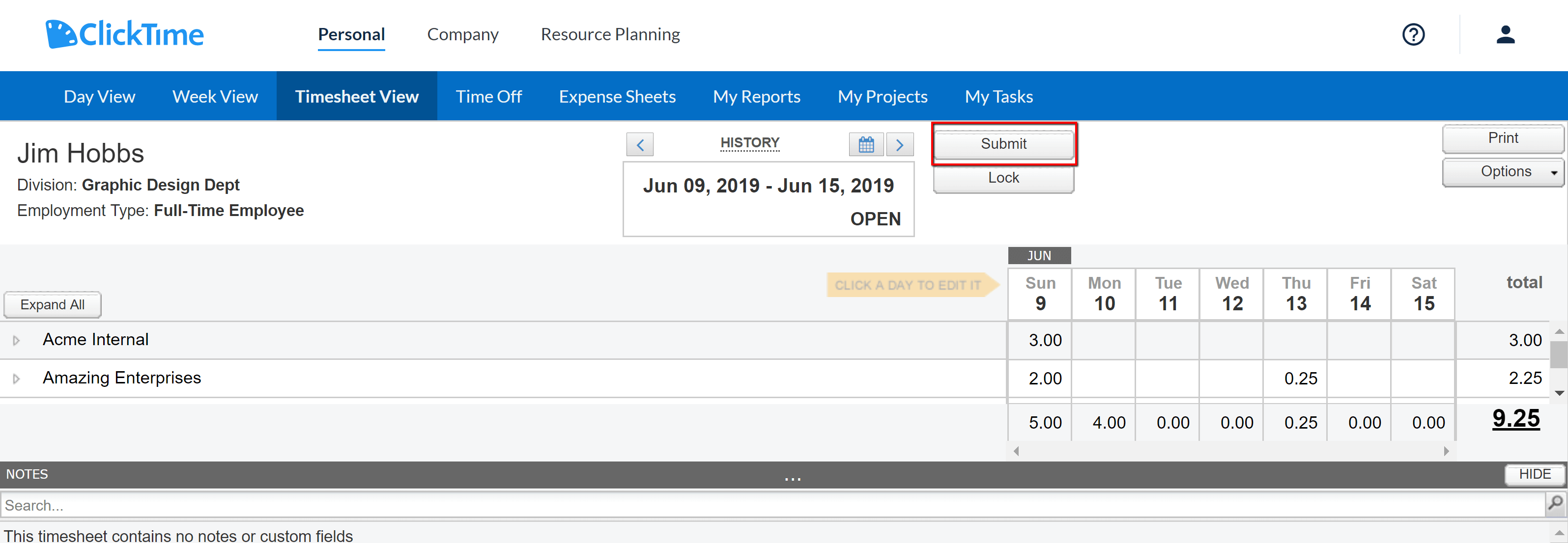Open the help question mark icon
The width and height of the screenshot is (1568, 543).
(1413, 35)
